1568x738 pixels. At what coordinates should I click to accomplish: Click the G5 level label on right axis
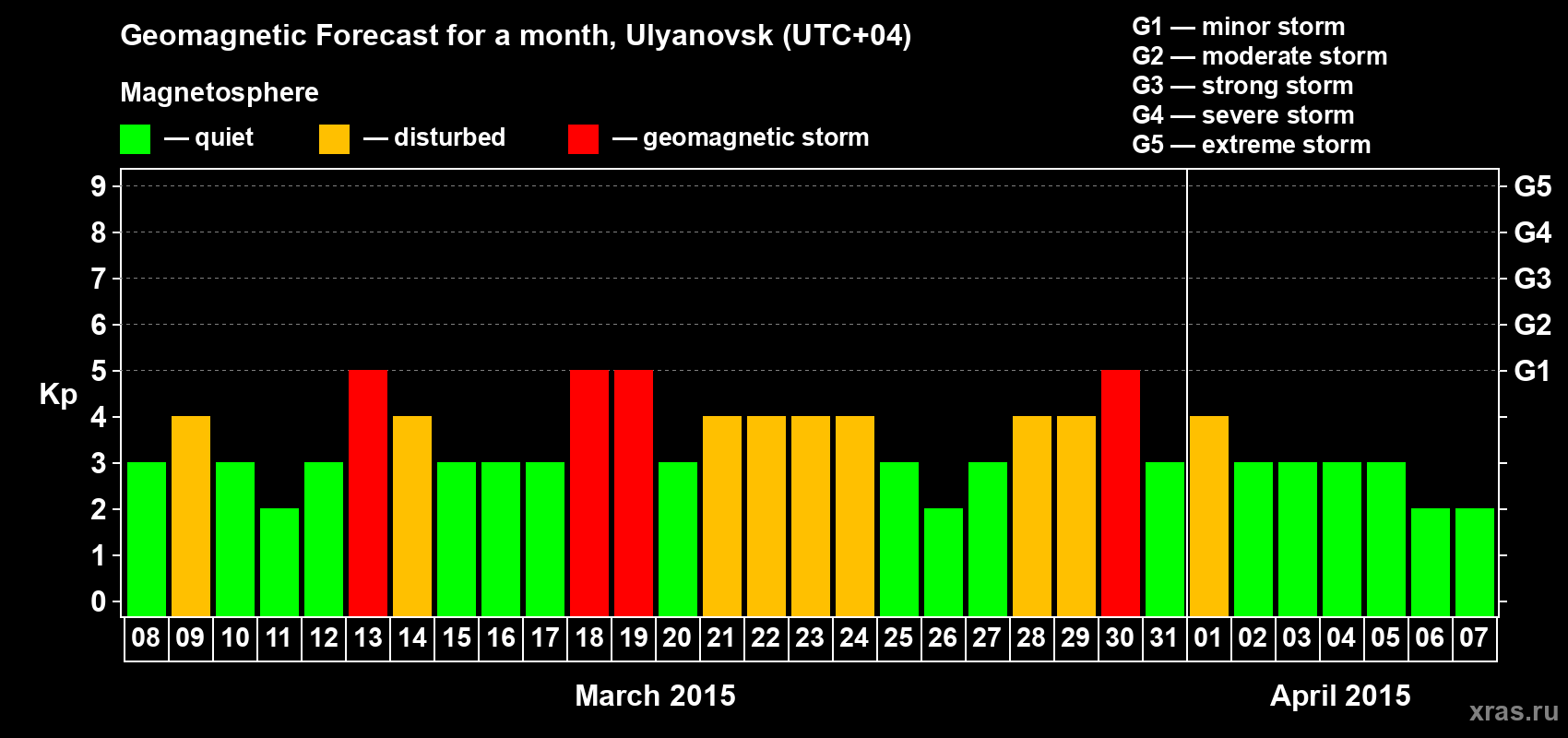[x=1532, y=186]
